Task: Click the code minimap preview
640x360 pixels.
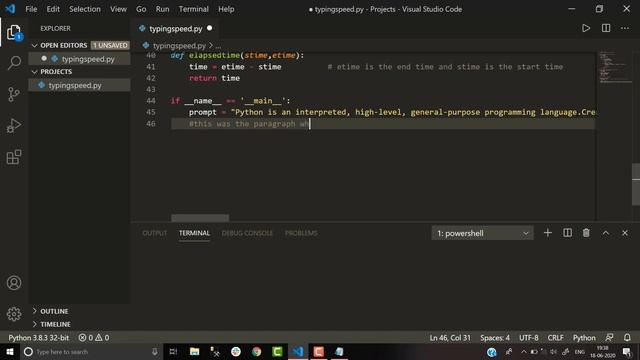Action: (615, 68)
